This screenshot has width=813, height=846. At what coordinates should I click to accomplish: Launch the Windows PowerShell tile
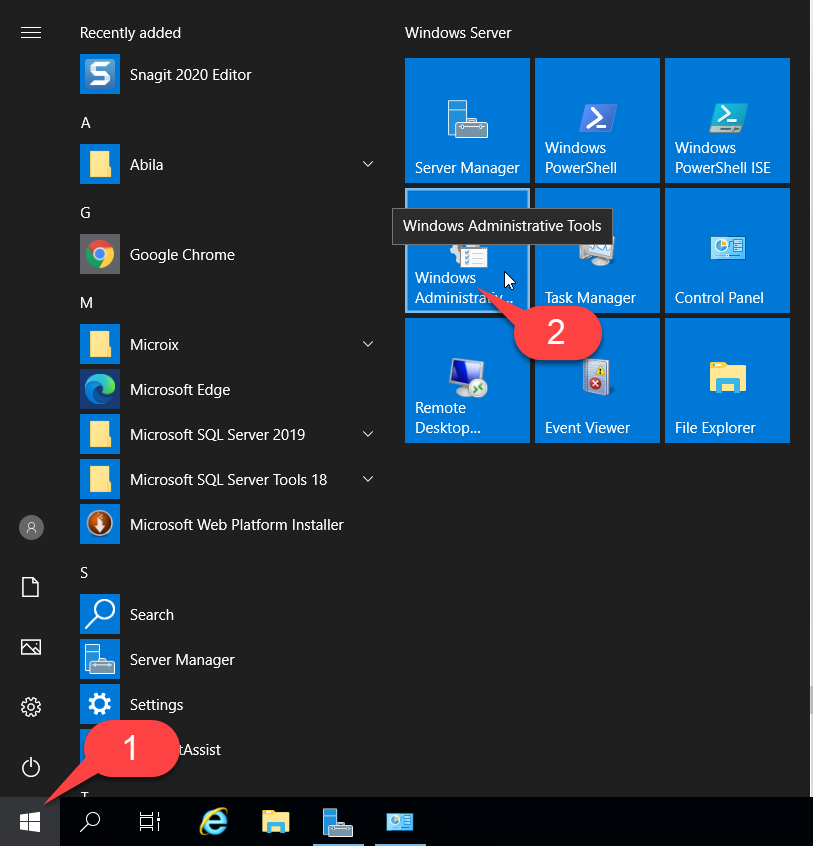tap(597, 120)
